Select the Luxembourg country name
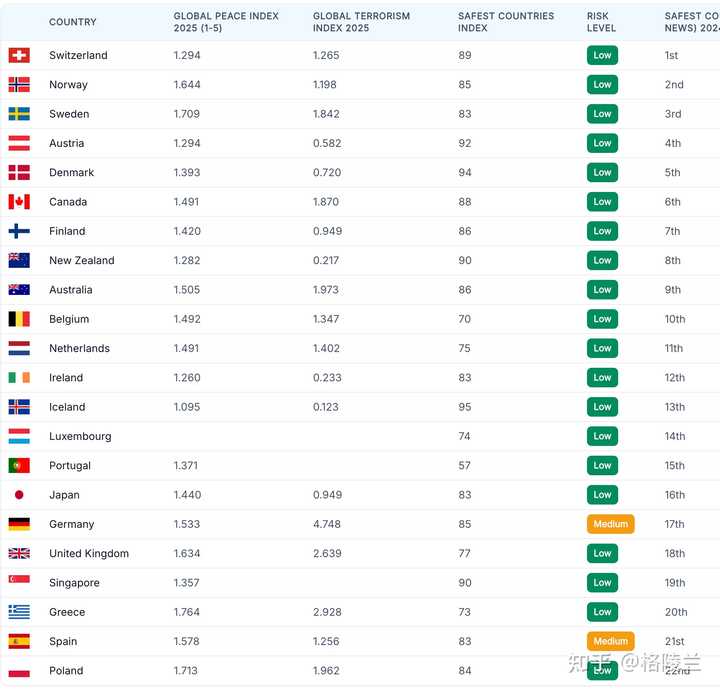 80,437
